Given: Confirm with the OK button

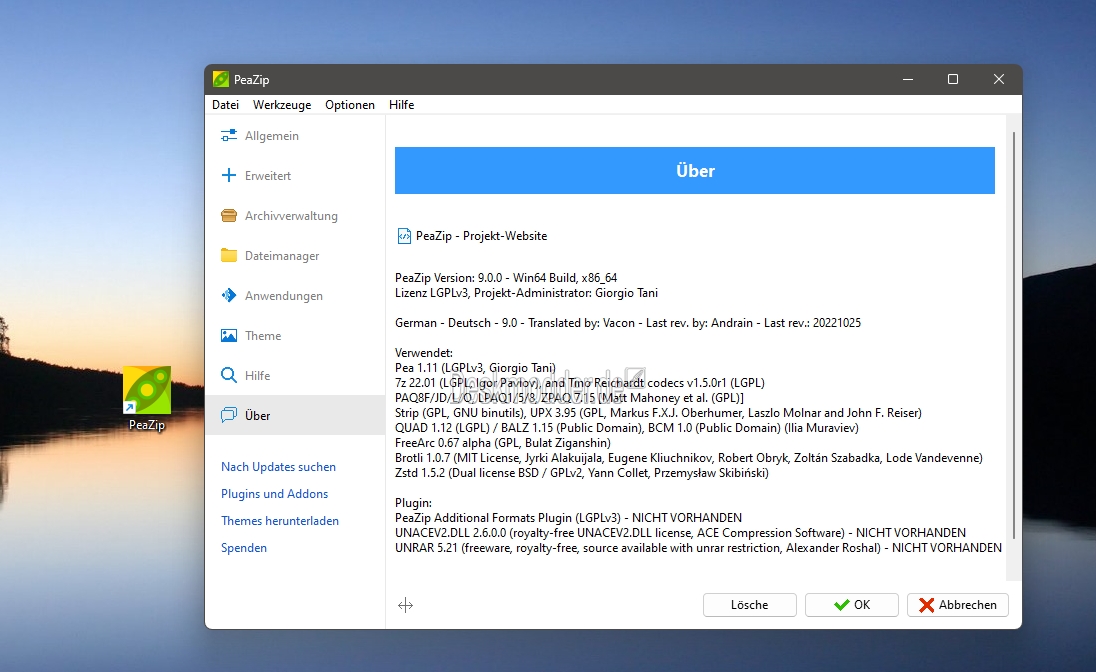Looking at the screenshot, I should tap(851, 605).
